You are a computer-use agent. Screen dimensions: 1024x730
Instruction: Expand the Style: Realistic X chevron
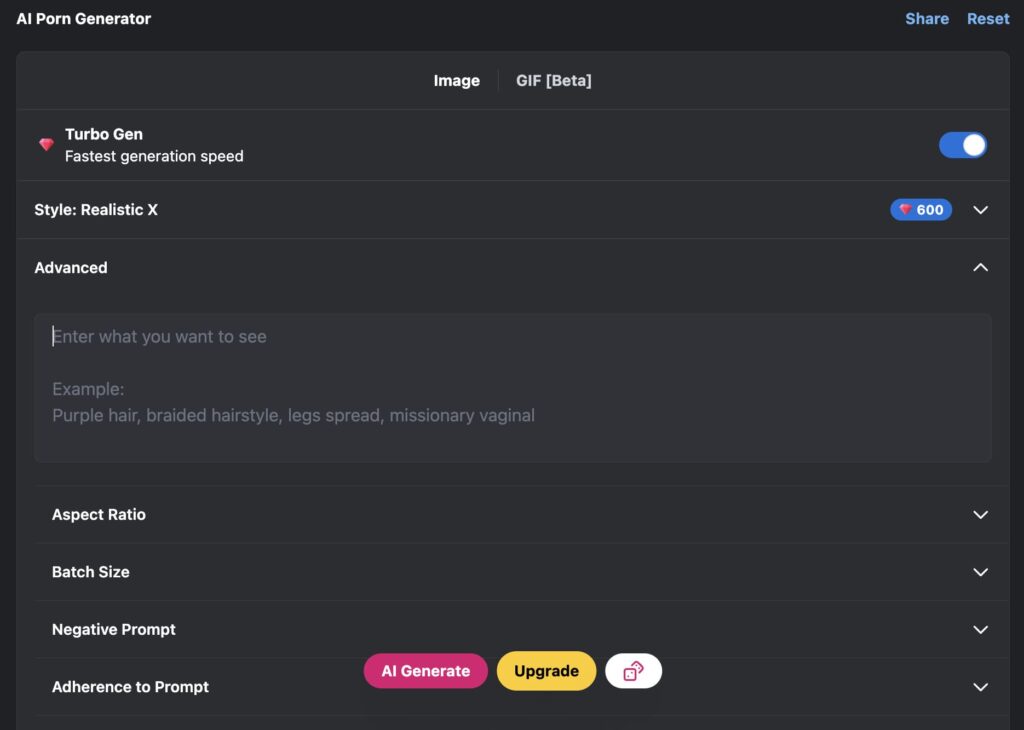coord(980,210)
